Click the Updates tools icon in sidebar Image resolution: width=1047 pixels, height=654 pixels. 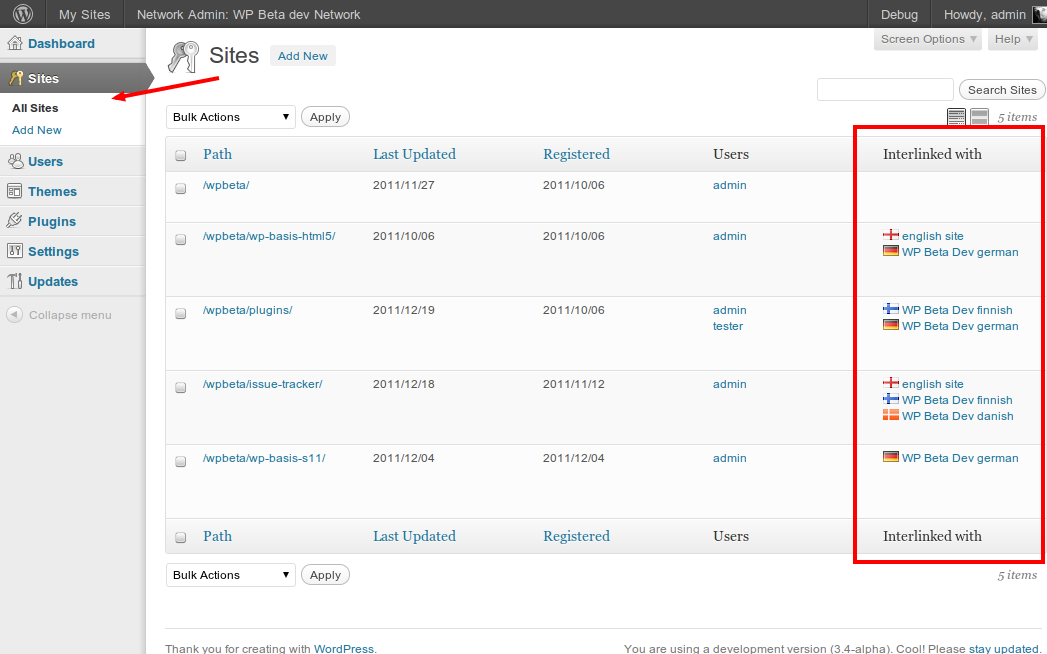(x=15, y=281)
